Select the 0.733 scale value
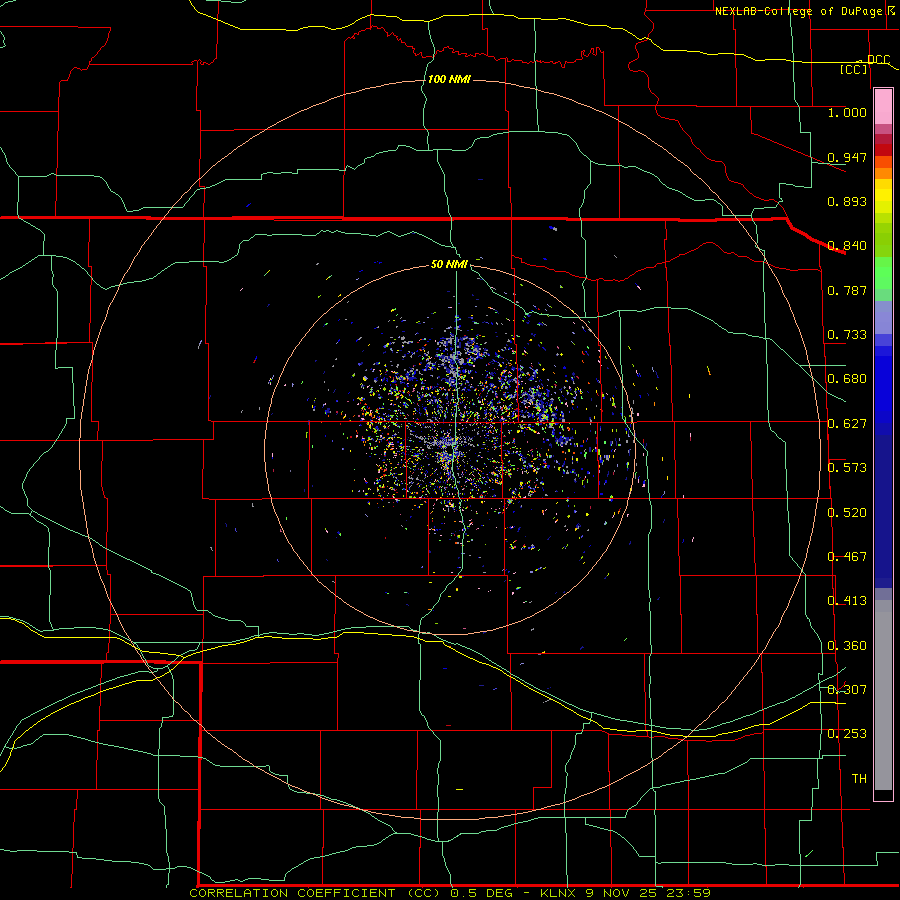Image resolution: width=900 pixels, height=900 pixels. click(847, 335)
